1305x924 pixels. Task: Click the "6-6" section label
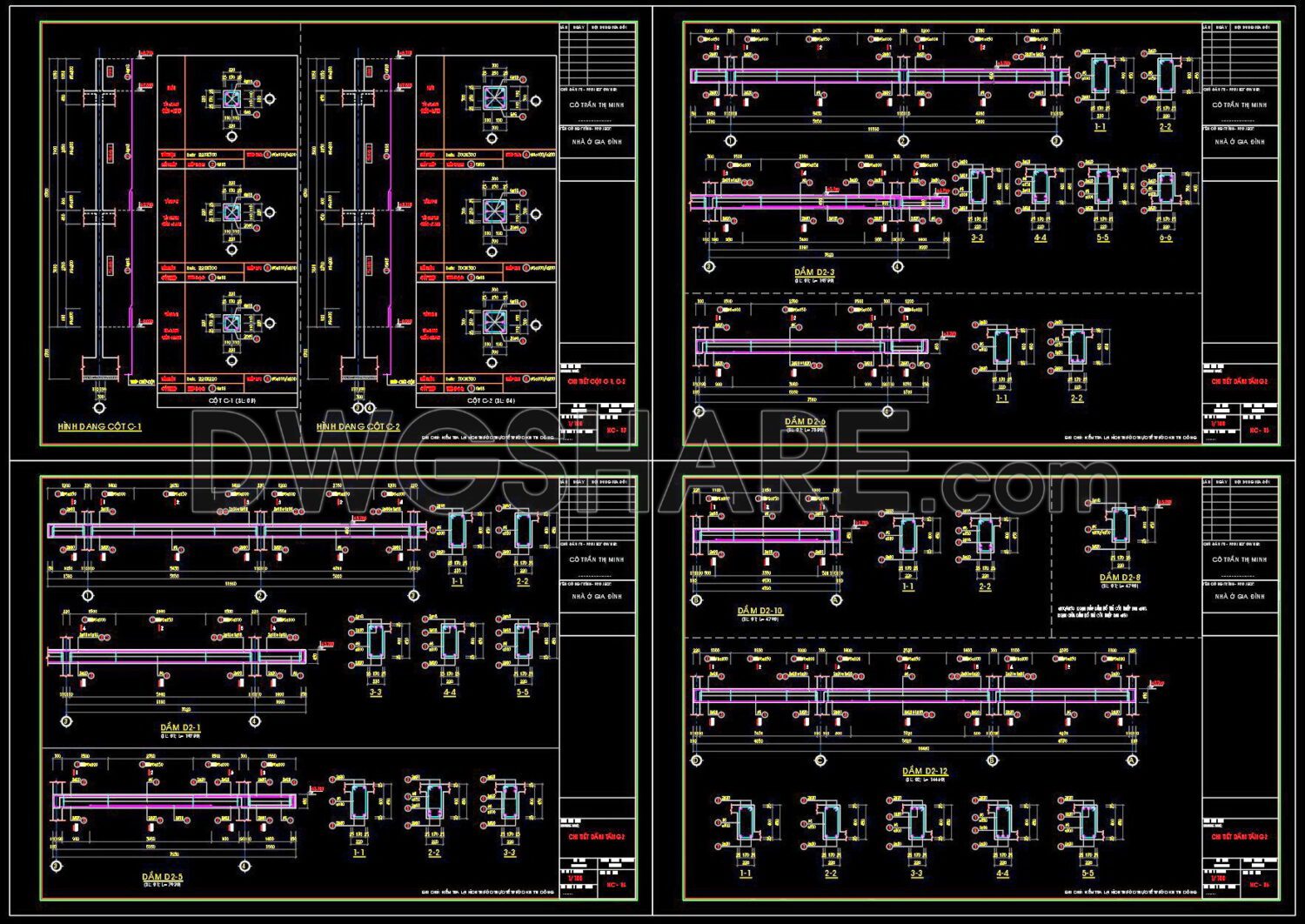(1165, 238)
